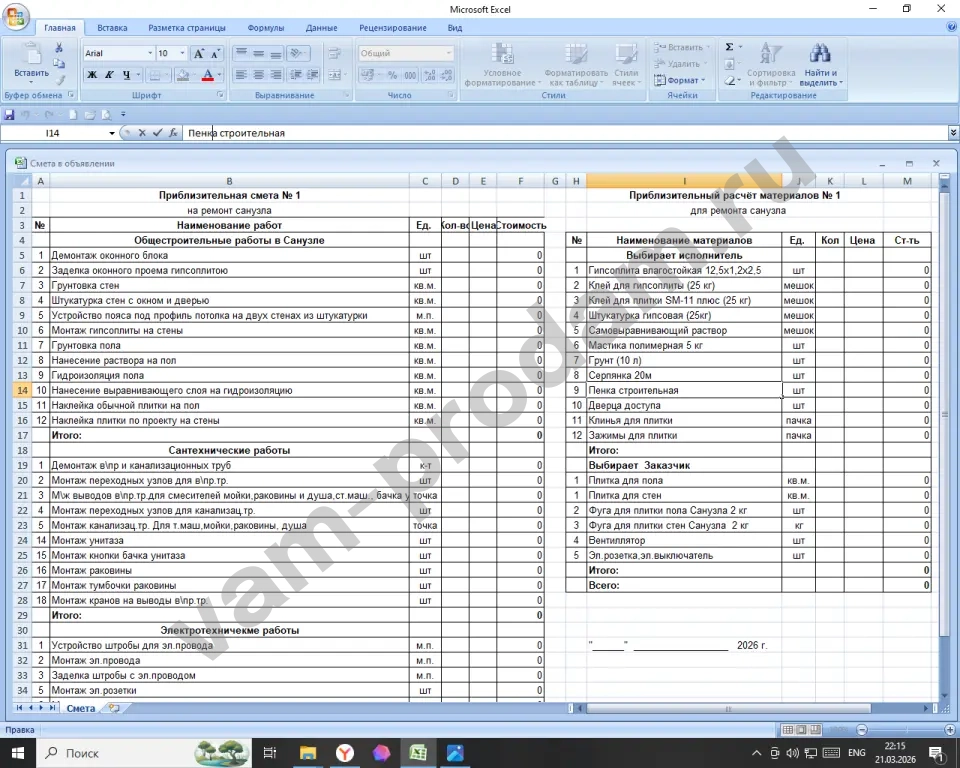Open the Arial font name dropdown
The width and height of the screenshot is (960, 768).
(150, 53)
